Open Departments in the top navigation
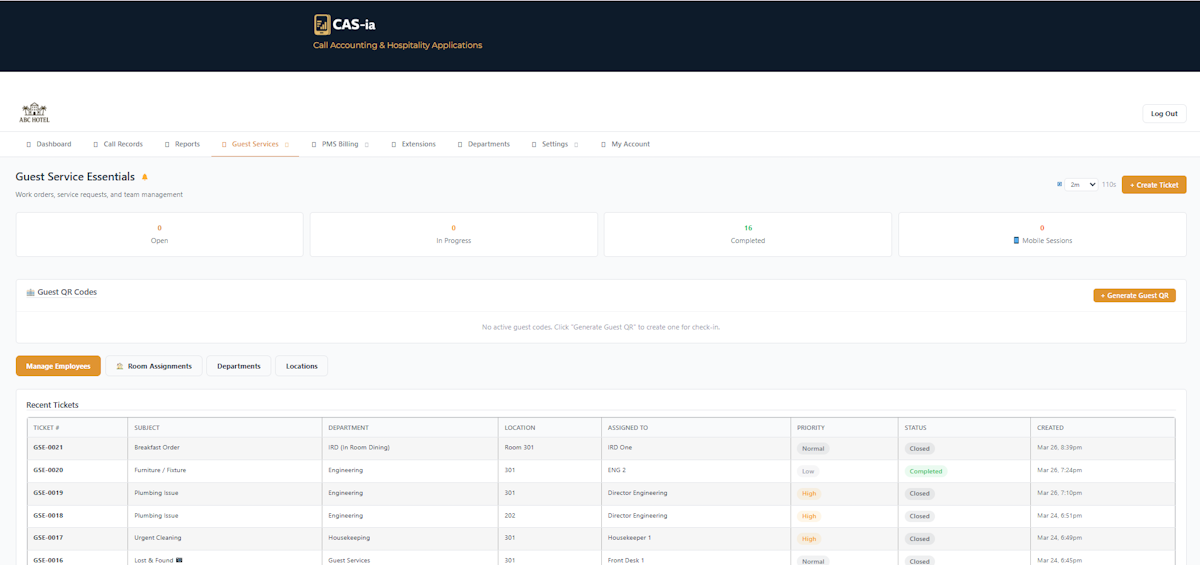The width and height of the screenshot is (1200, 565). pos(483,144)
